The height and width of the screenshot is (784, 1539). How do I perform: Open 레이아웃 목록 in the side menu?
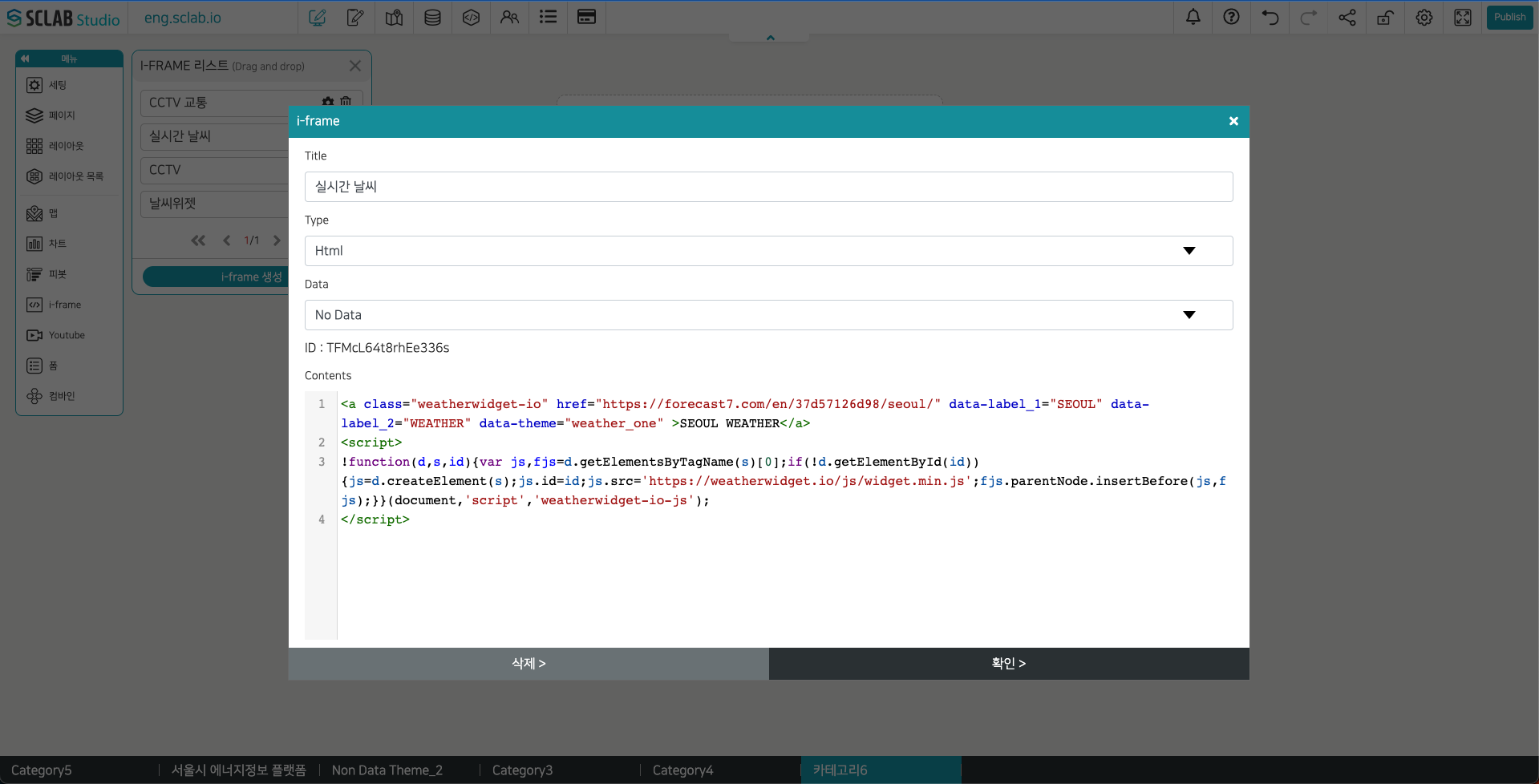point(69,176)
